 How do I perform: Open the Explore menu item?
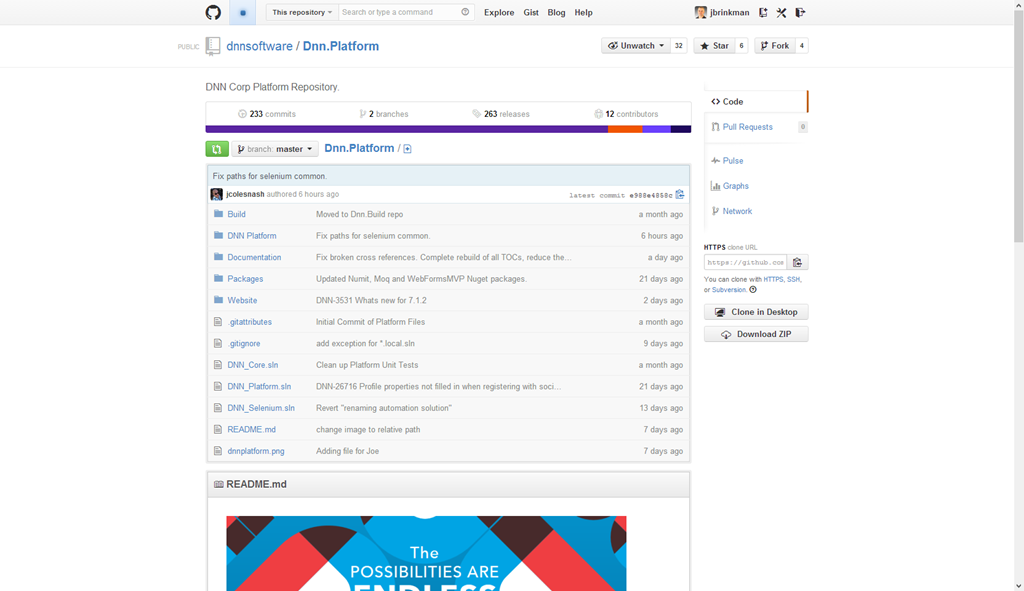click(x=499, y=12)
